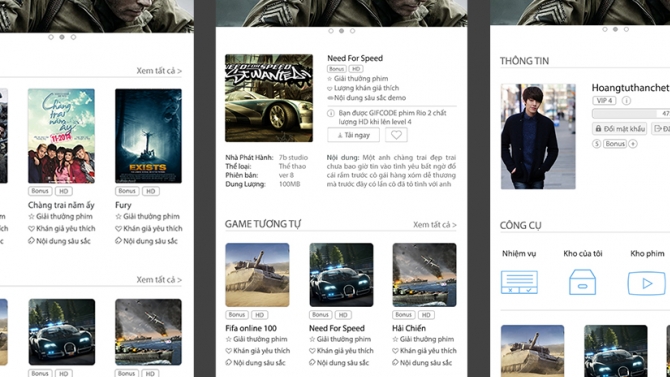The height and width of the screenshot is (377, 670).
Task: Select the last carousel dot on the left screen
Action: pyautogui.click(x=73, y=37)
